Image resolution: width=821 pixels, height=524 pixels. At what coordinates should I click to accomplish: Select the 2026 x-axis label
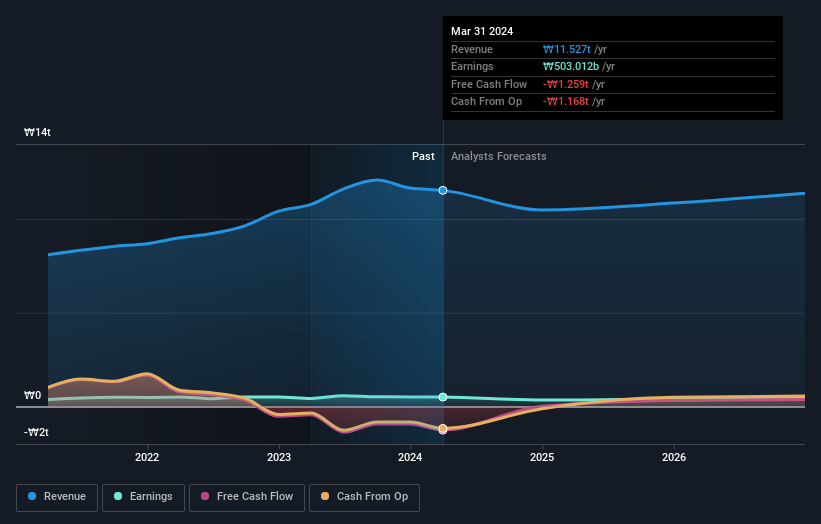(x=674, y=458)
